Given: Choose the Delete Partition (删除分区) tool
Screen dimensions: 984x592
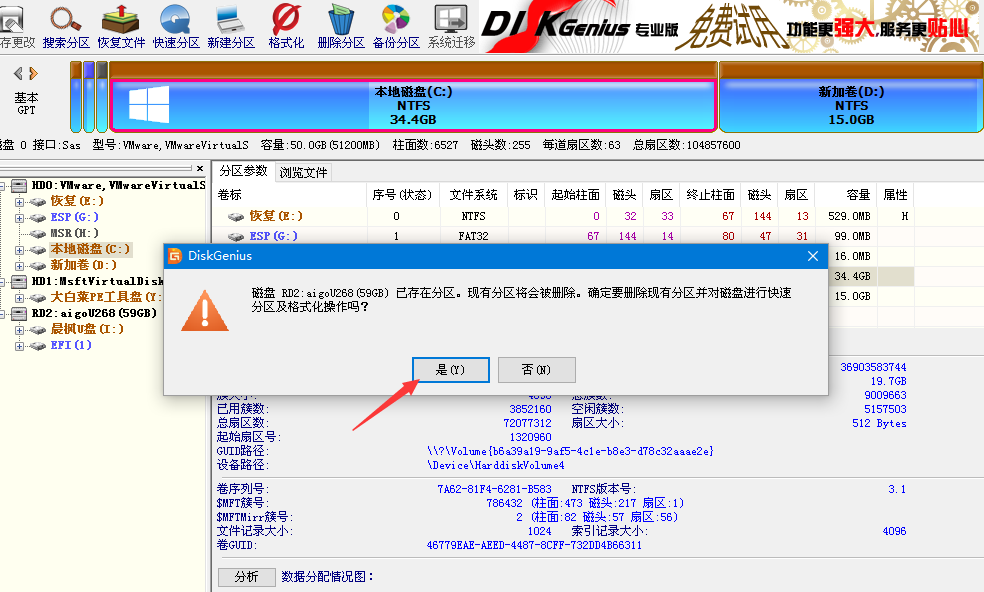Looking at the screenshot, I should click(341, 26).
